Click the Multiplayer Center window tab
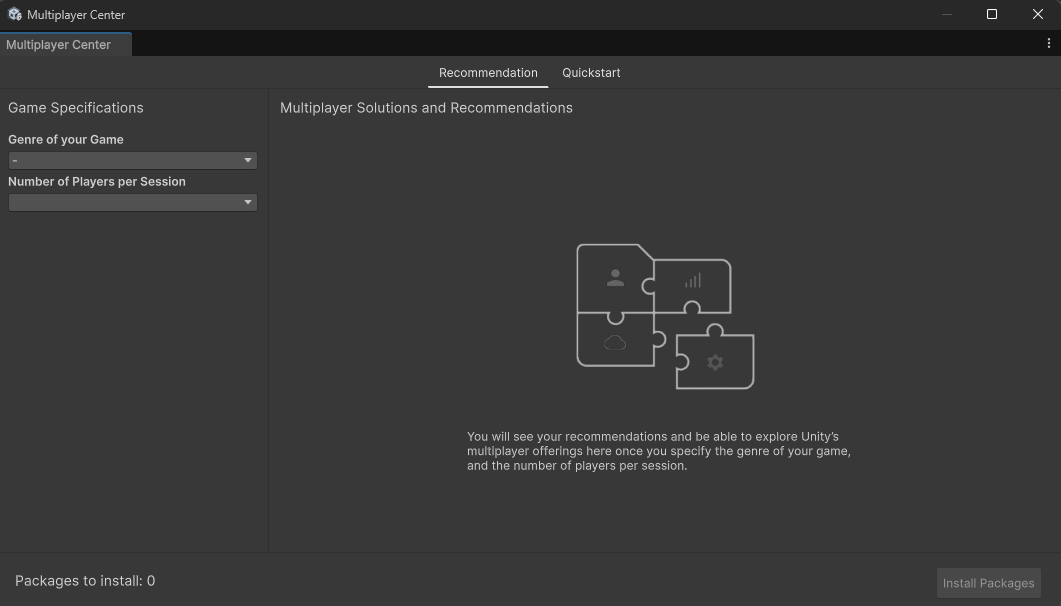Viewport: 1061px width, 606px height. [66, 45]
